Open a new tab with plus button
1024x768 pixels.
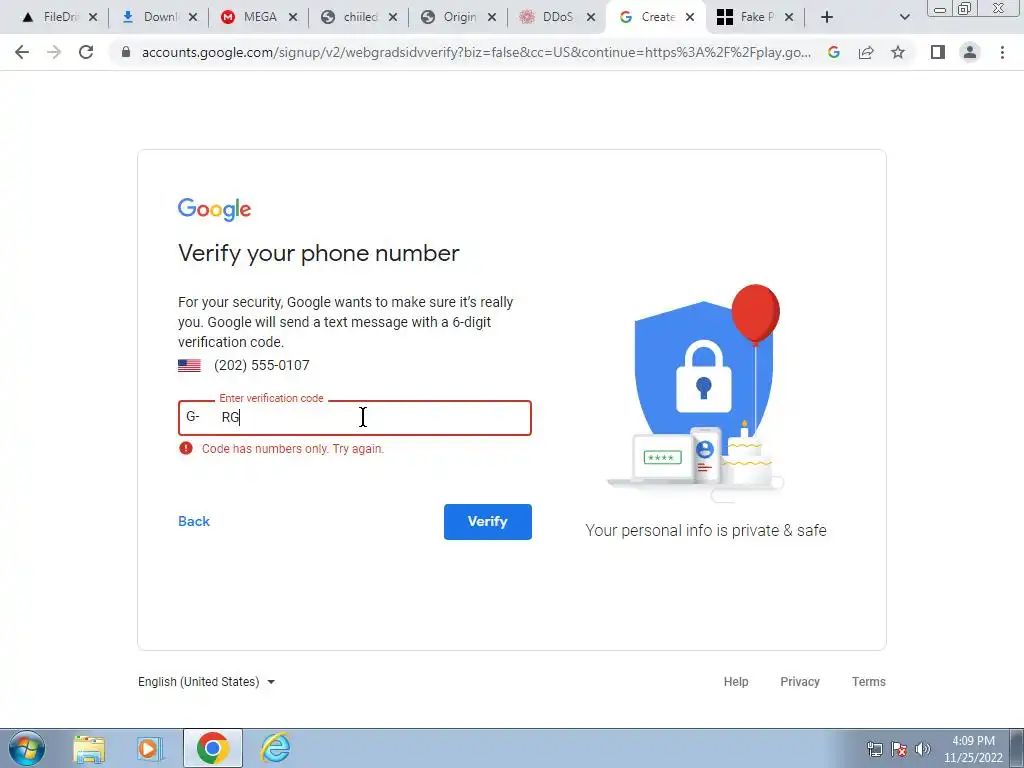[x=827, y=17]
